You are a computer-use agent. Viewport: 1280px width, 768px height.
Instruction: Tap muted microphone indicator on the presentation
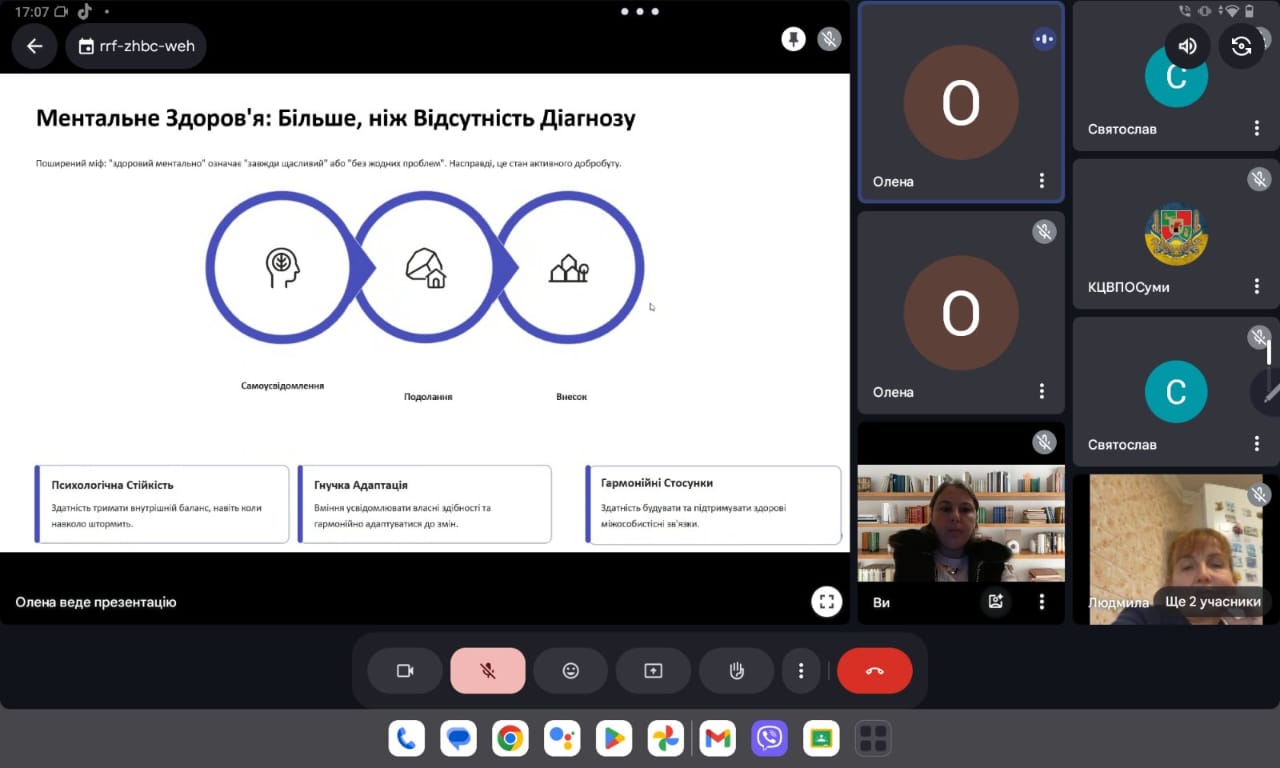click(x=829, y=39)
